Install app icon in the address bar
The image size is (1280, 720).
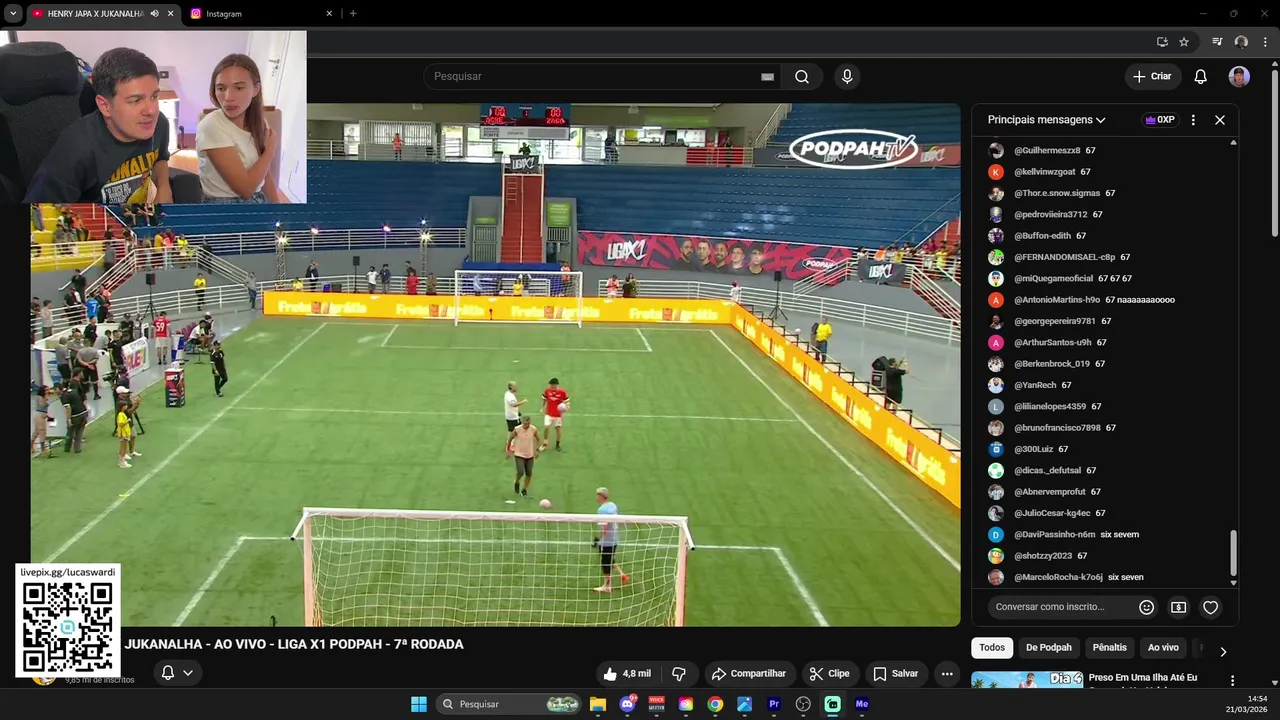click(x=1162, y=42)
